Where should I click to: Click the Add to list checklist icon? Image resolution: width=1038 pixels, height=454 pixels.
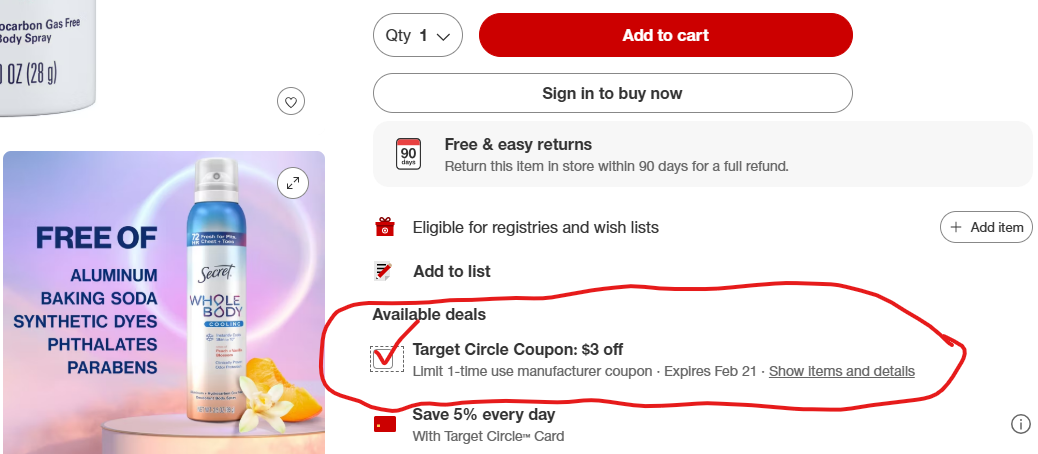[384, 271]
